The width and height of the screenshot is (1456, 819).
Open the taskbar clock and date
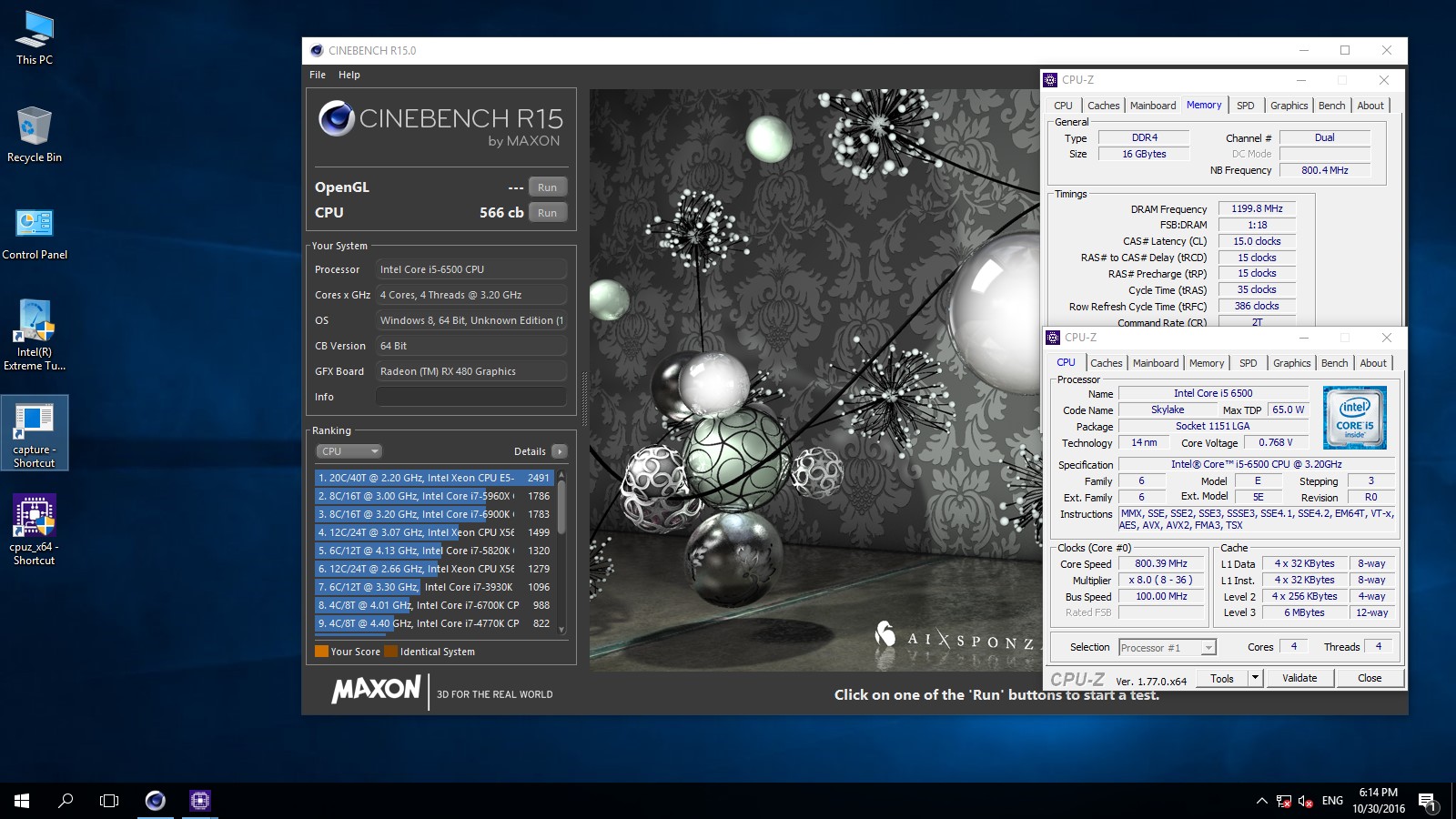(x=1378, y=801)
